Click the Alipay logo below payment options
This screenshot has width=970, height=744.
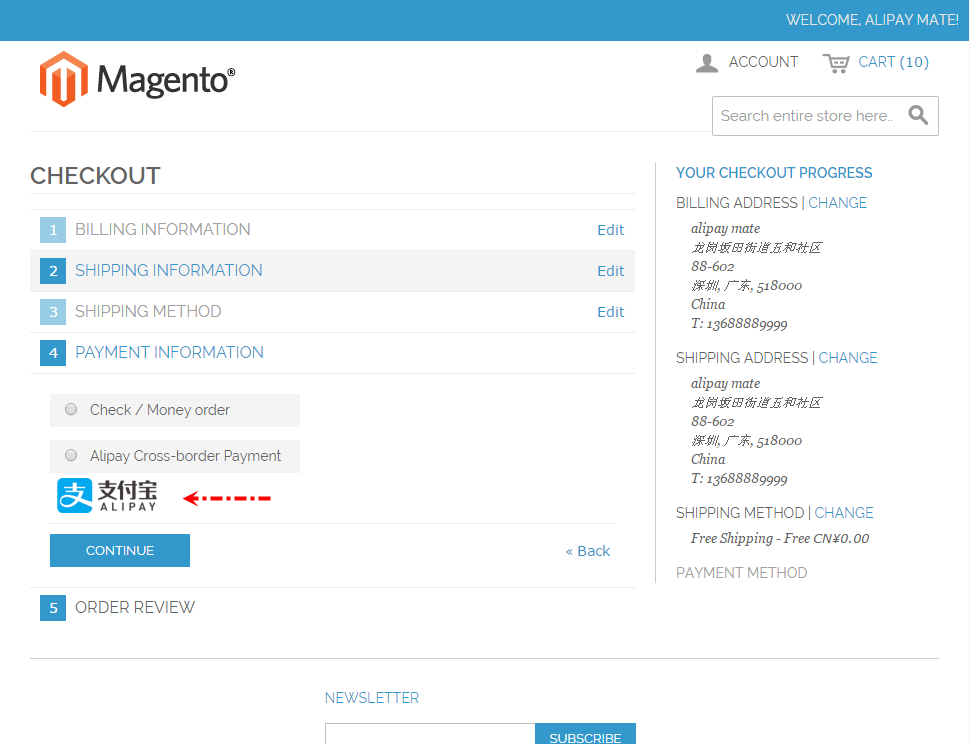tap(105, 496)
